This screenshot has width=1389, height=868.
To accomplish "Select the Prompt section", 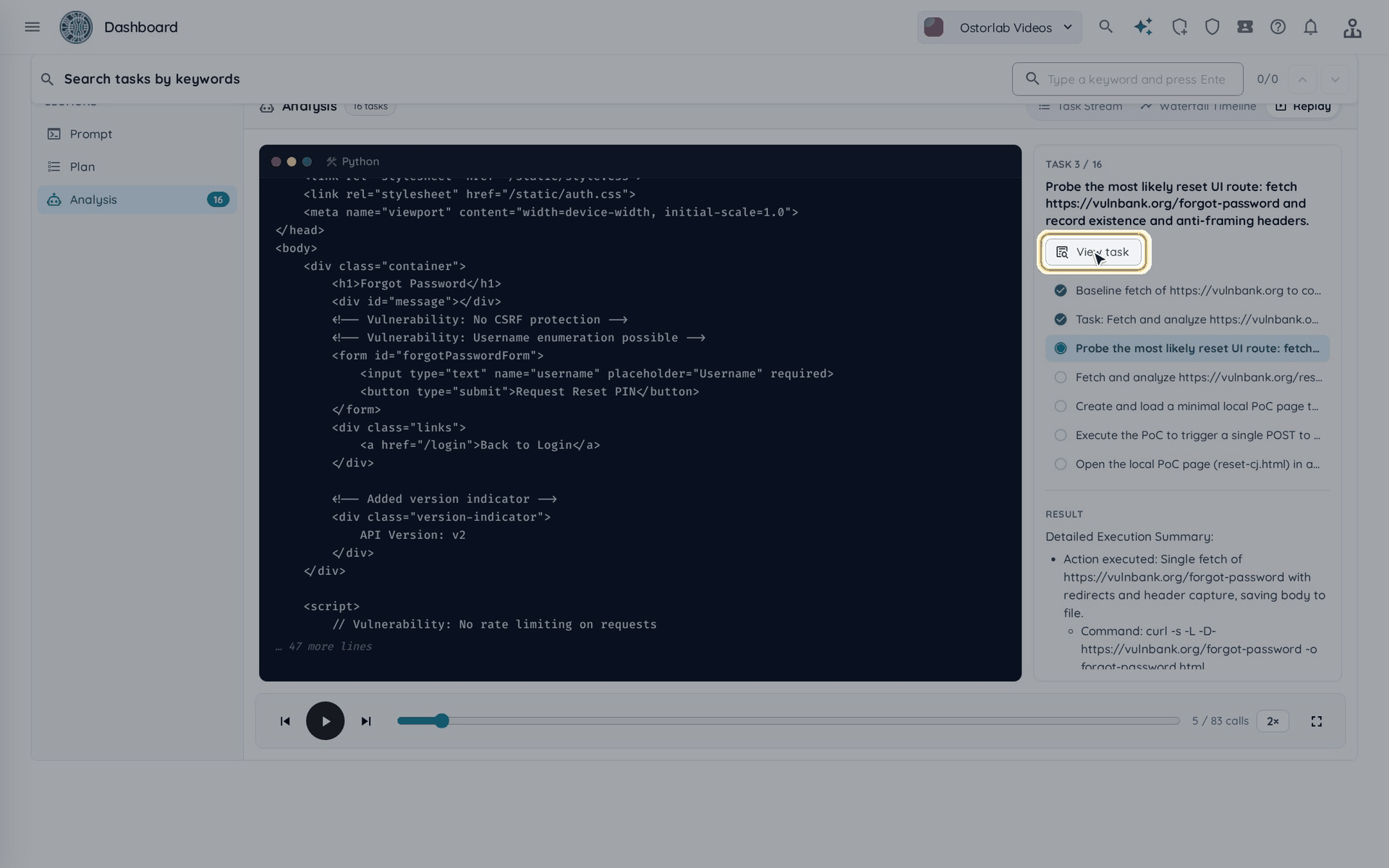I will click(x=137, y=134).
